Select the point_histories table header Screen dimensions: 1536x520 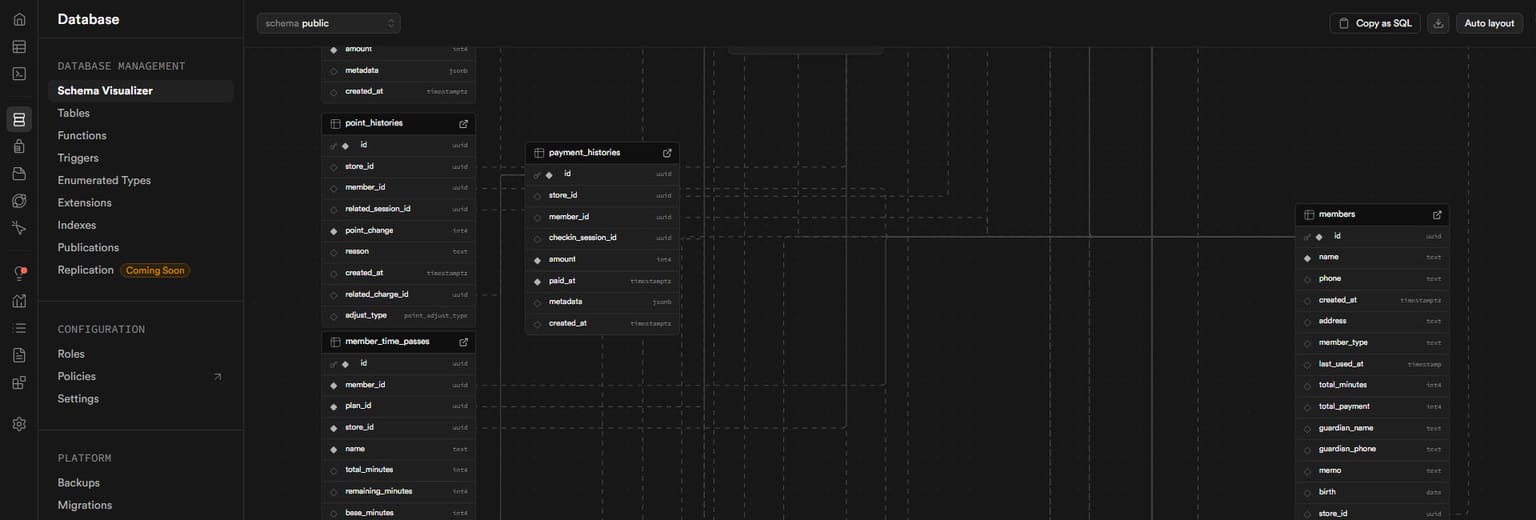click(x=398, y=124)
